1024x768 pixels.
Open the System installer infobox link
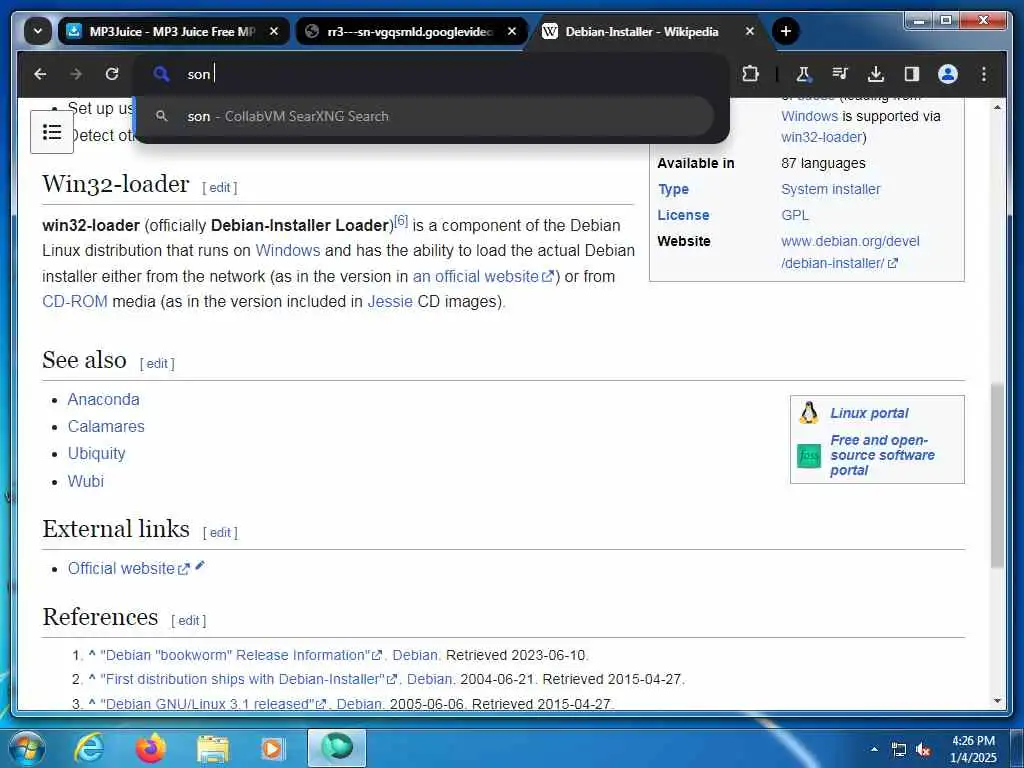tap(831, 189)
